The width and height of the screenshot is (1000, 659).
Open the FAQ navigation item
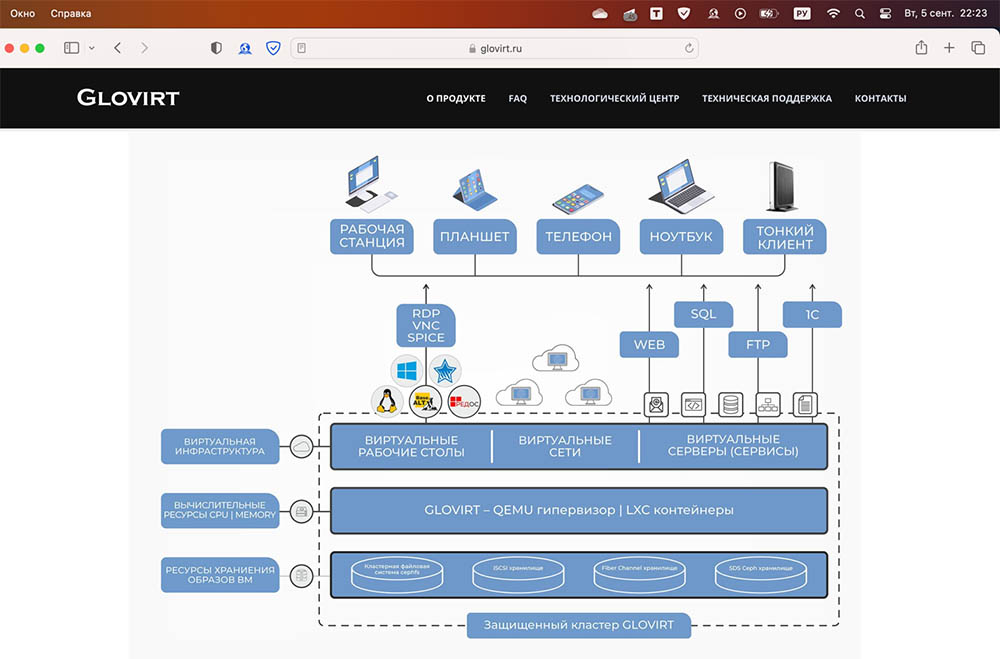(517, 98)
